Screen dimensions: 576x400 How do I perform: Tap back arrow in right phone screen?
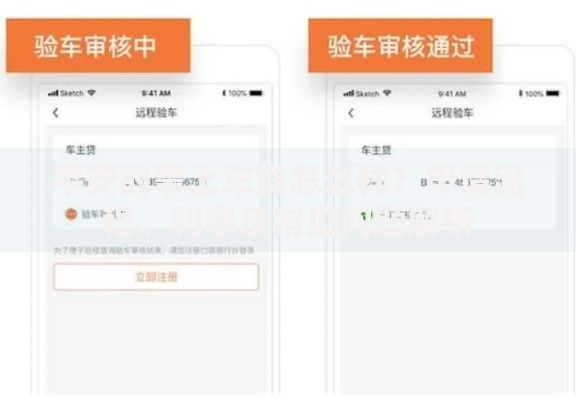pos(351,113)
